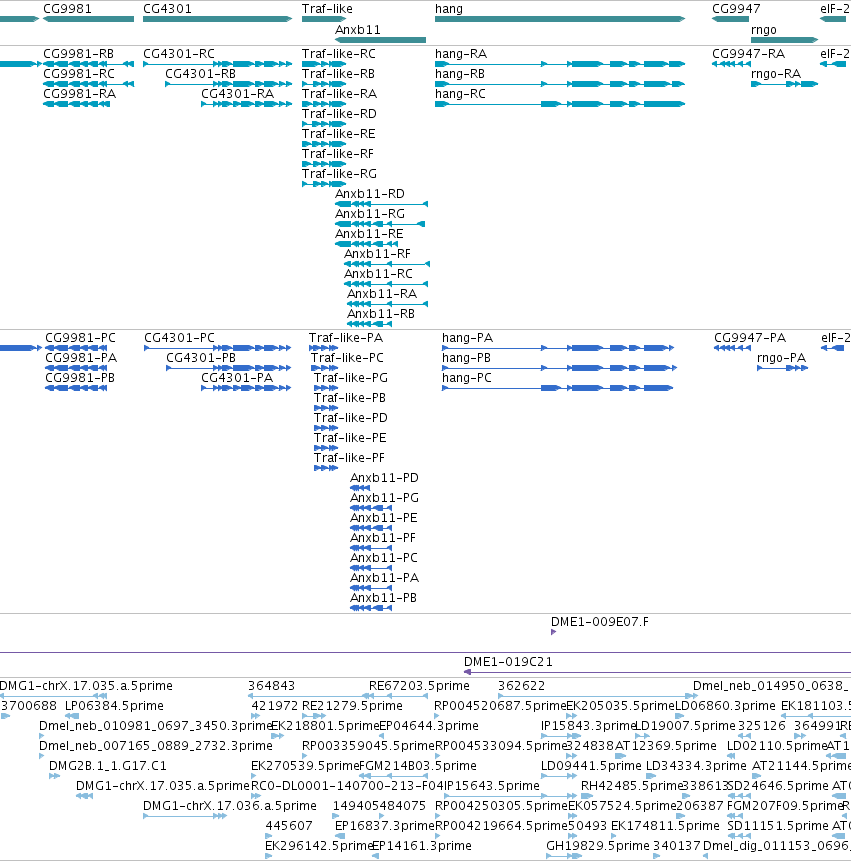This screenshot has height=861, width=851.
Task: Click EST 340137
Action: tap(657, 856)
